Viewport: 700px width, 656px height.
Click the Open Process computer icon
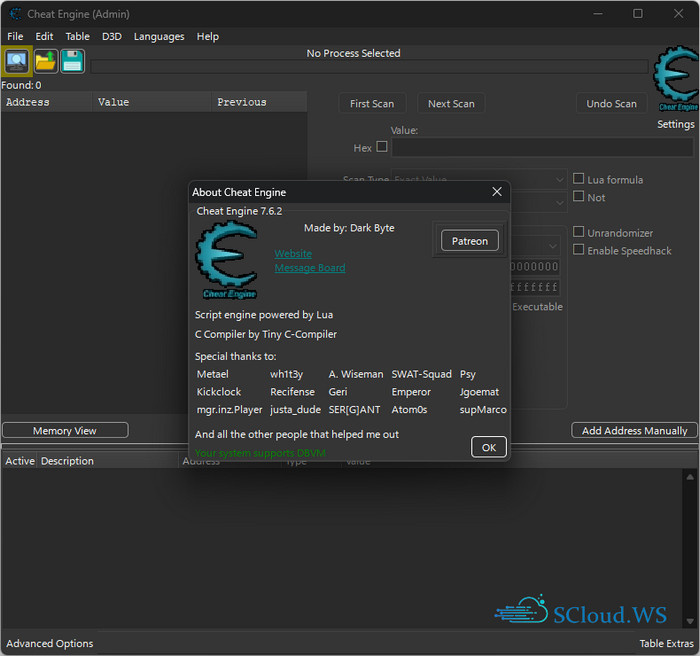pos(17,61)
